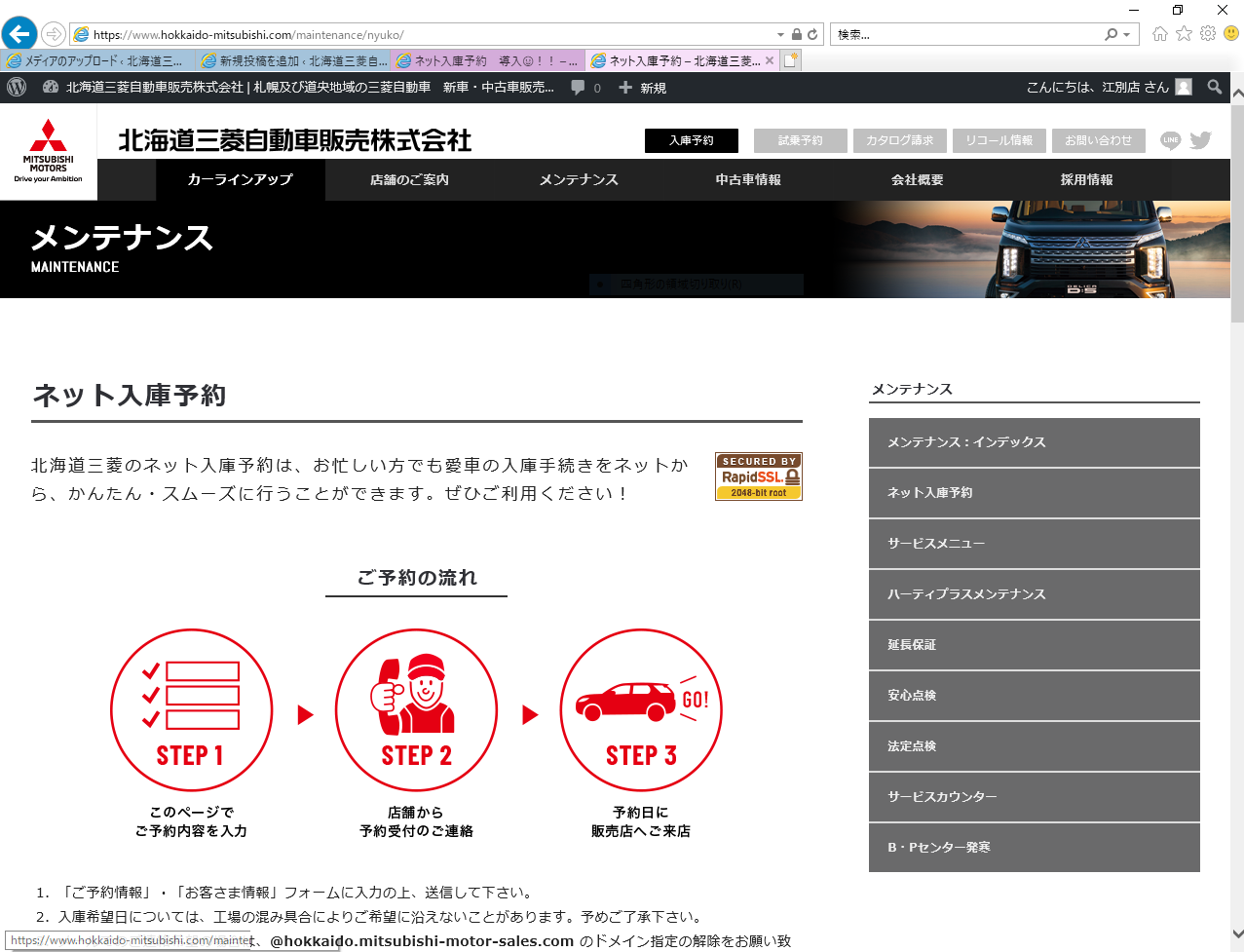Click the search magnifier in the browser search box
This screenshot has width=1244, height=952.
coord(1111,34)
